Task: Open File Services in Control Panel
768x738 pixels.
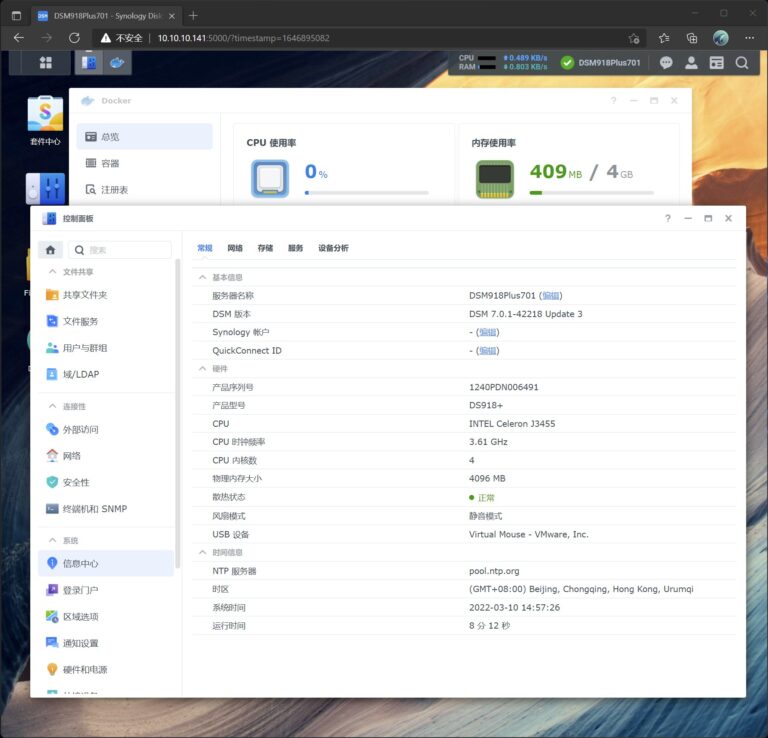Action: [x=106, y=321]
